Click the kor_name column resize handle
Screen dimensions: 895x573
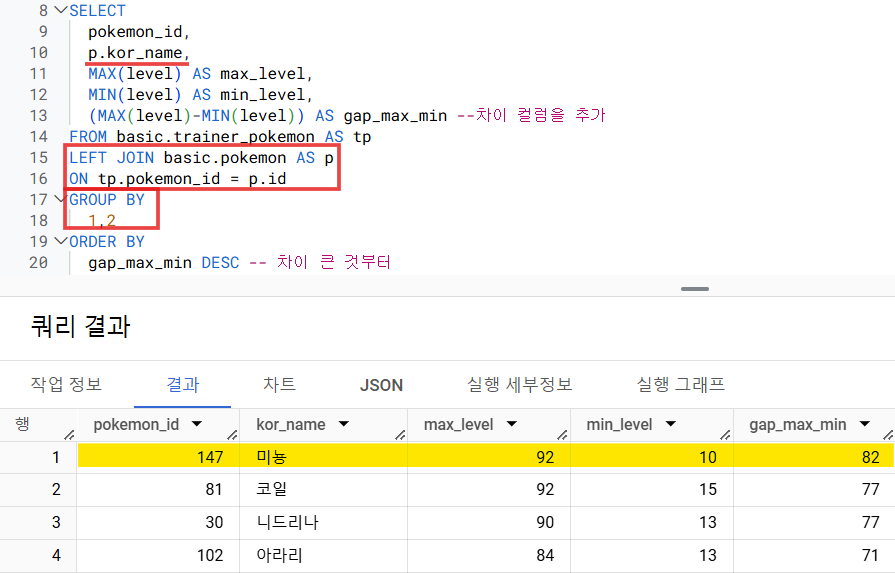click(400, 435)
